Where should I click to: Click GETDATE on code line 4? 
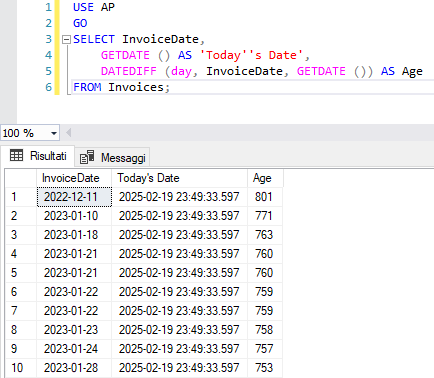[125, 55]
